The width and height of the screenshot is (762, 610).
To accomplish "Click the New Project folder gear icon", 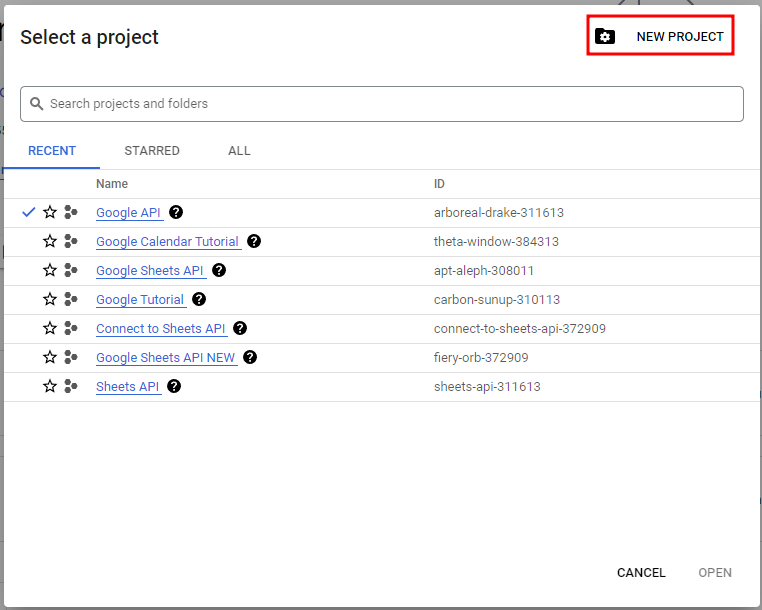I will tap(605, 36).
